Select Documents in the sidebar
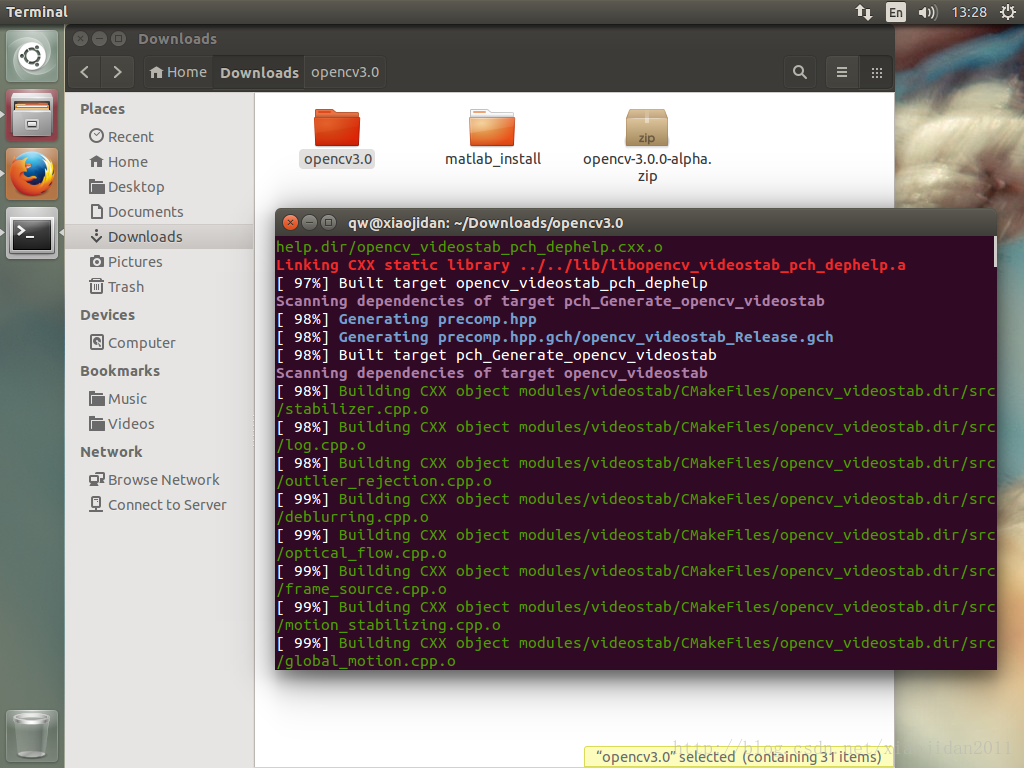 tap(145, 212)
